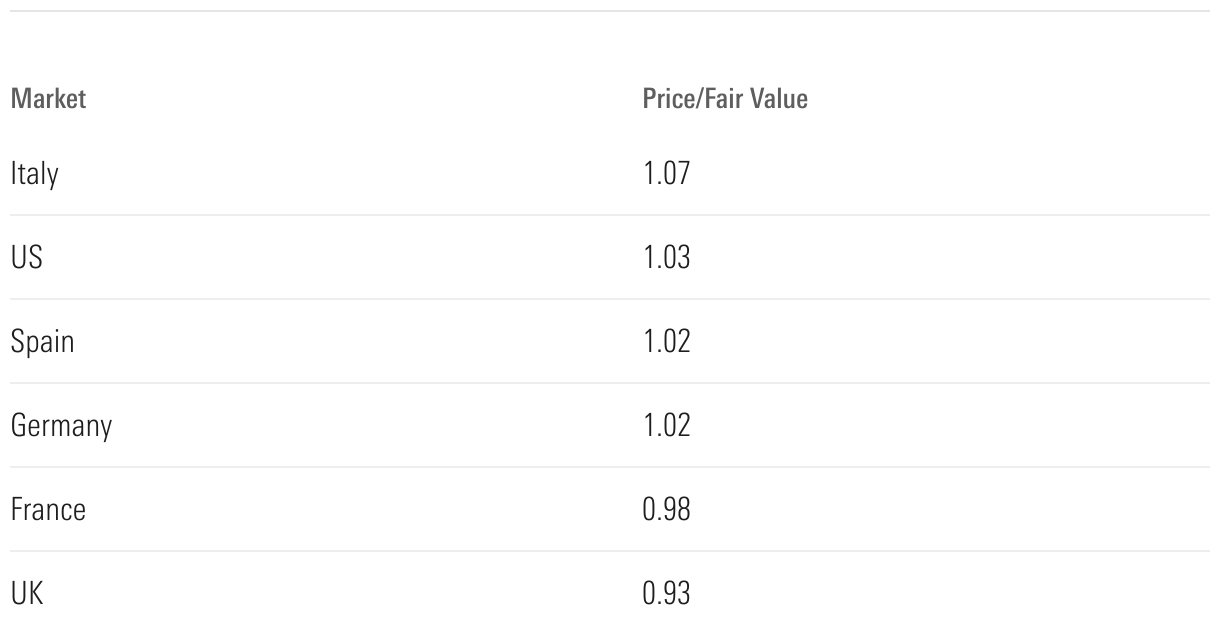The height and width of the screenshot is (644, 1220).
Task: Select the Spain market name
Action: pyautogui.click(x=42, y=342)
